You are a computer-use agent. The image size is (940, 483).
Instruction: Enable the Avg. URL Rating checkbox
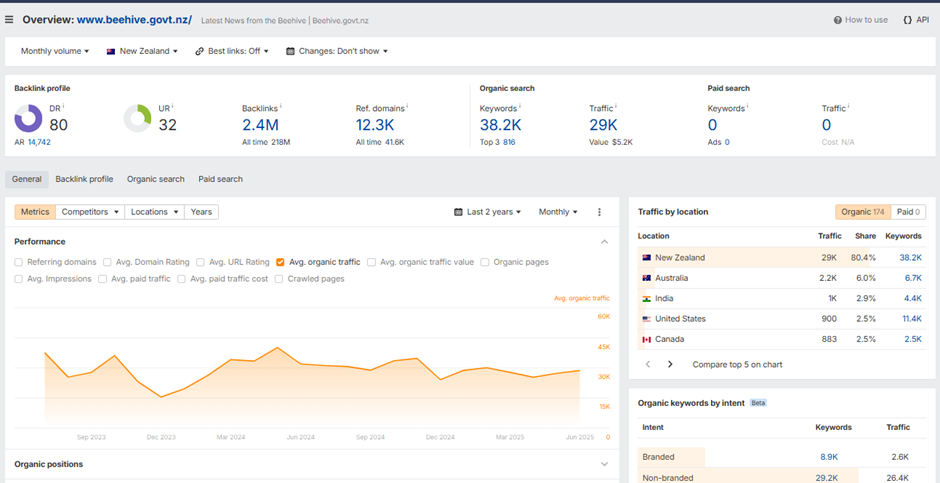coord(201,262)
